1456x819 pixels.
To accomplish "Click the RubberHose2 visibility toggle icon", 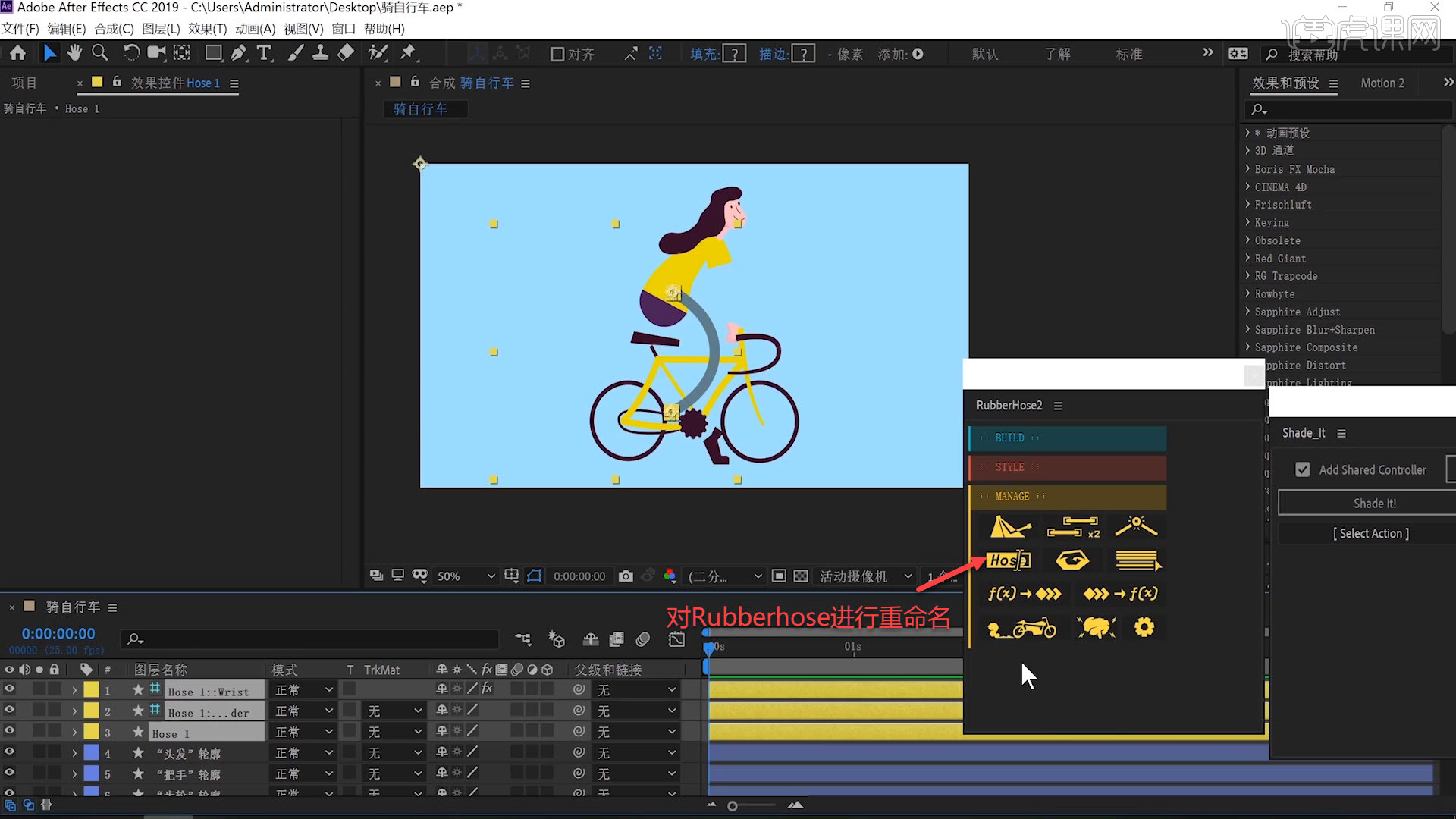I will 1071,560.
